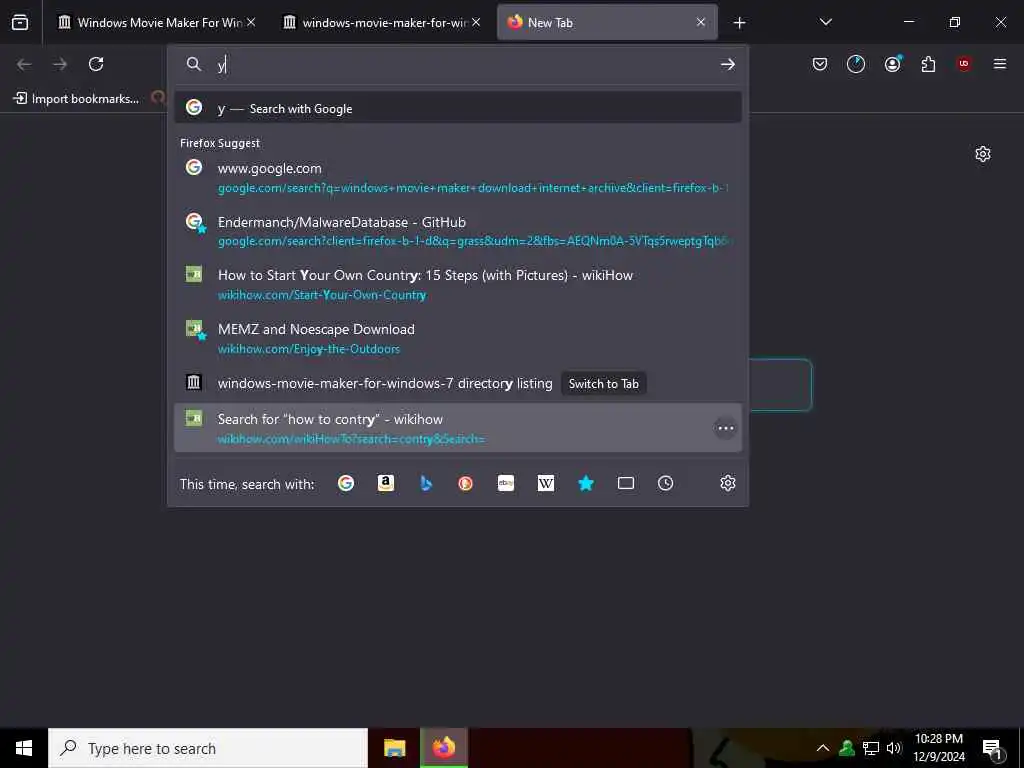Select 'y — Search with Google' suggestion

pyautogui.click(x=458, y=108)
